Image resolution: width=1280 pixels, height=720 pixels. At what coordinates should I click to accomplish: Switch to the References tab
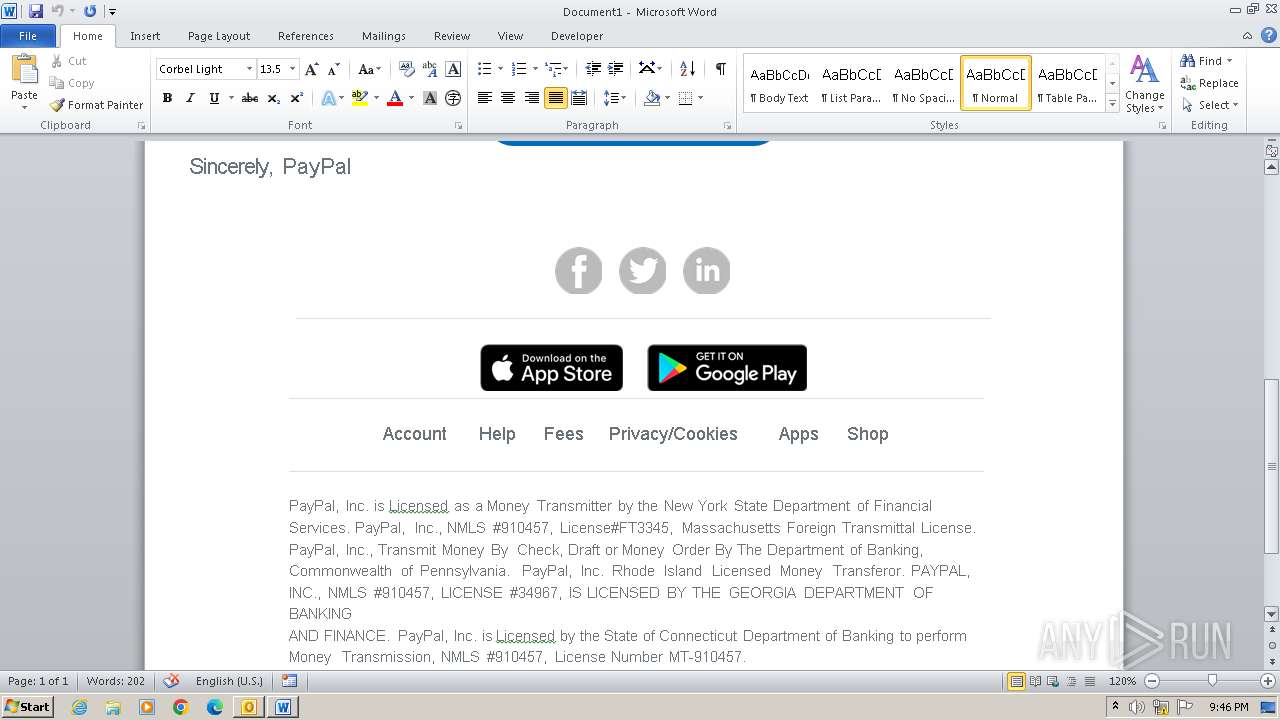click(306, 36)
